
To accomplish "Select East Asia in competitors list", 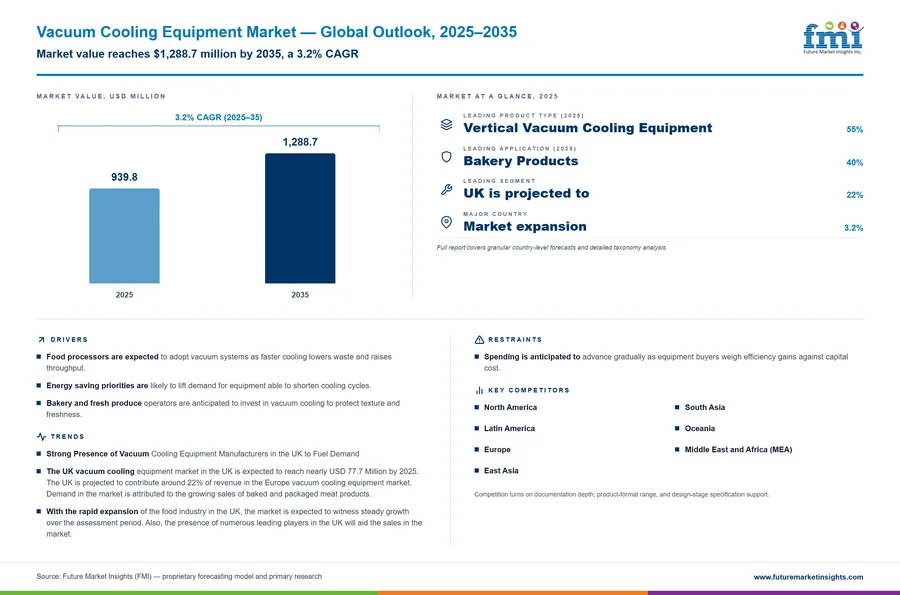I will click(x=501, y=471).
